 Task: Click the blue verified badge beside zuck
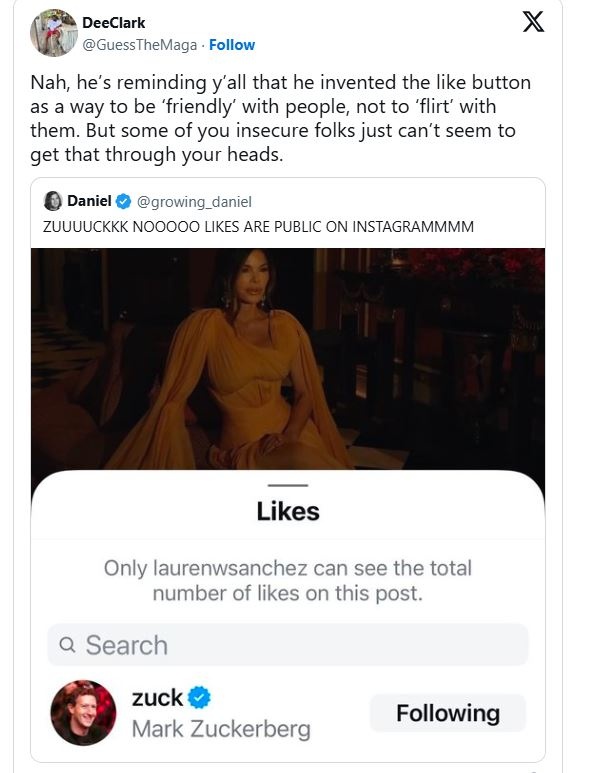click(x=200, y=698)
